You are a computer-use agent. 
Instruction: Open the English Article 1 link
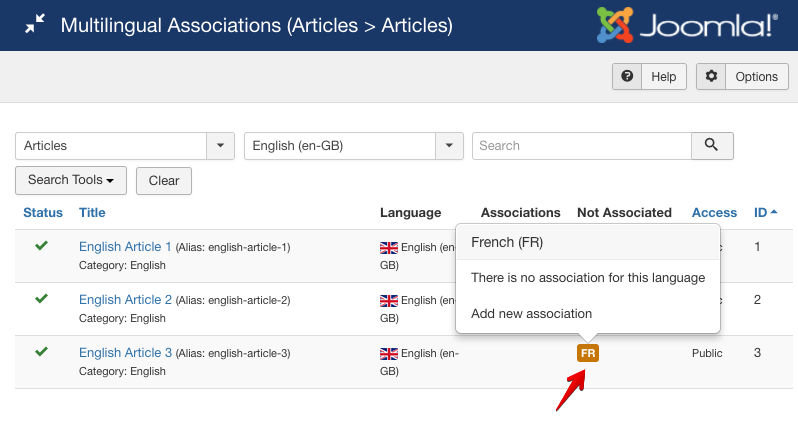(125, 246)
